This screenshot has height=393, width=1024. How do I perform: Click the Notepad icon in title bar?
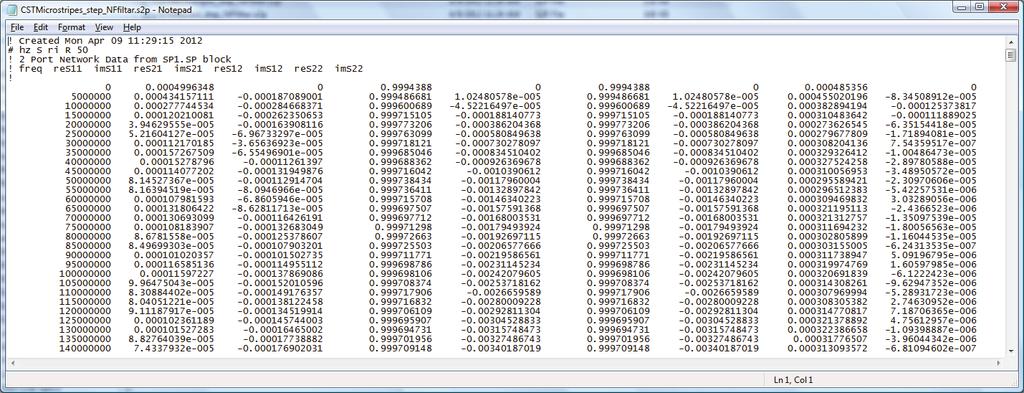[x=11, y=8]
